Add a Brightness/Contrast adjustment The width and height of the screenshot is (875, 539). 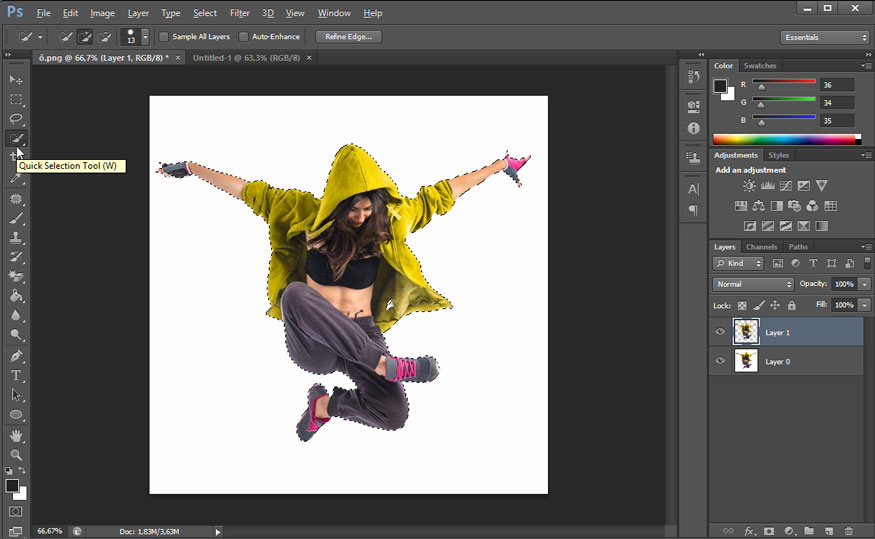click(x=749, y=186)
